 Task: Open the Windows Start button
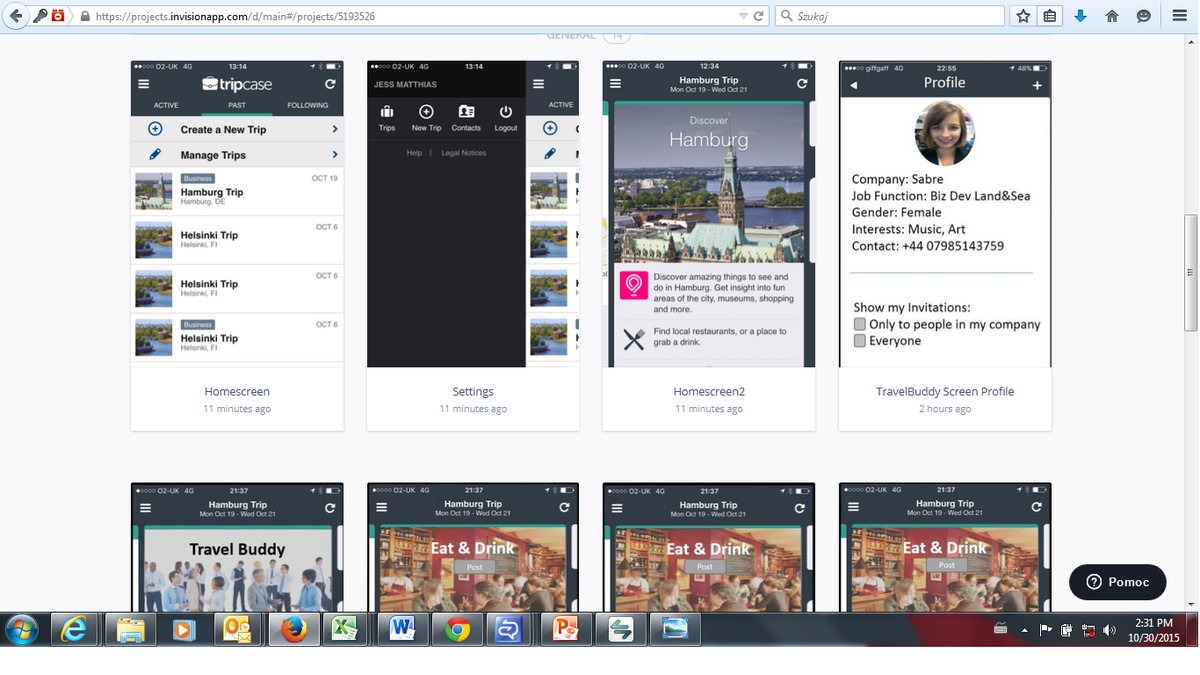click(22, 629)
